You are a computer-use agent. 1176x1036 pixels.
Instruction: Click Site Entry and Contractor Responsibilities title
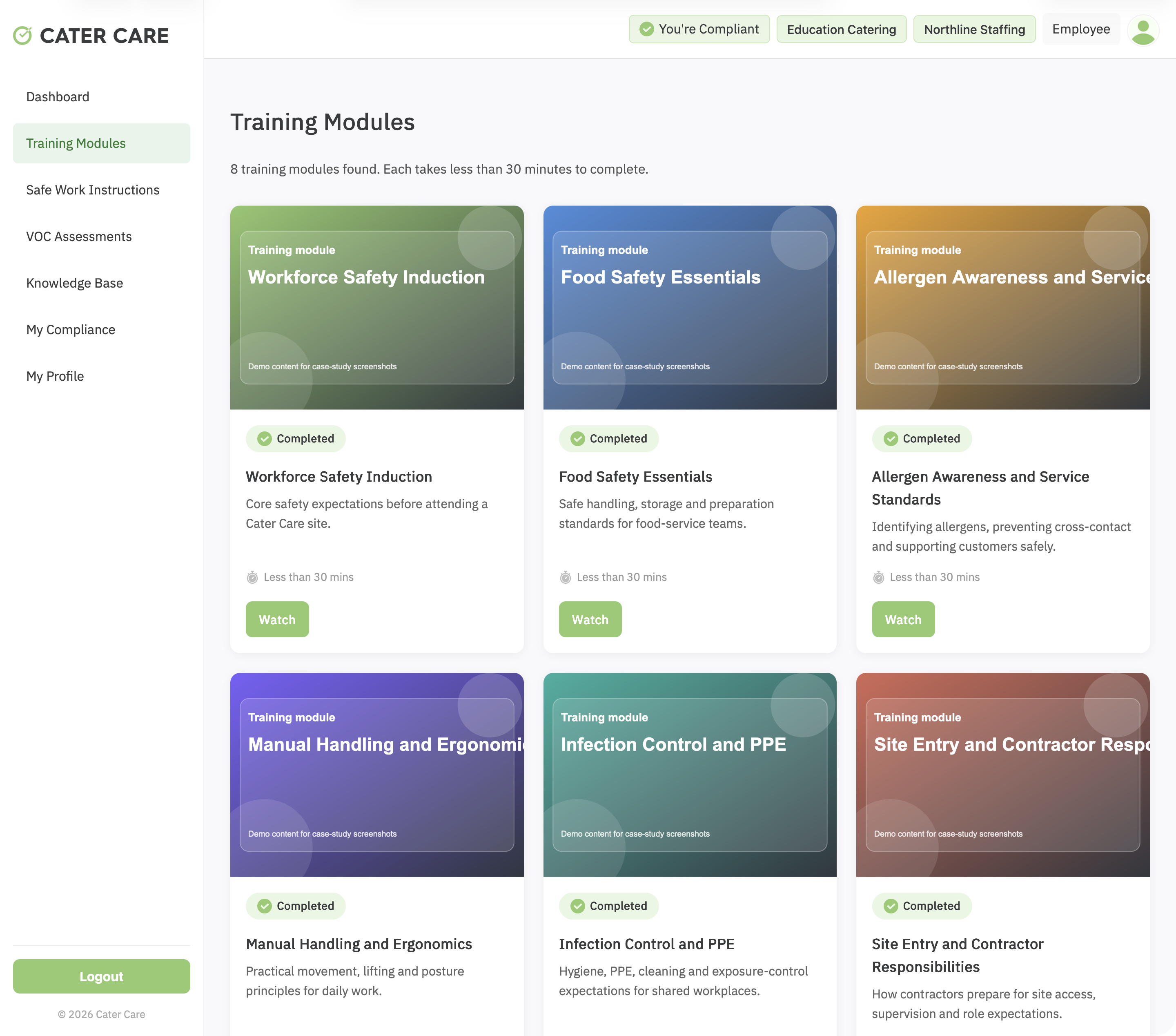[958, 956]
